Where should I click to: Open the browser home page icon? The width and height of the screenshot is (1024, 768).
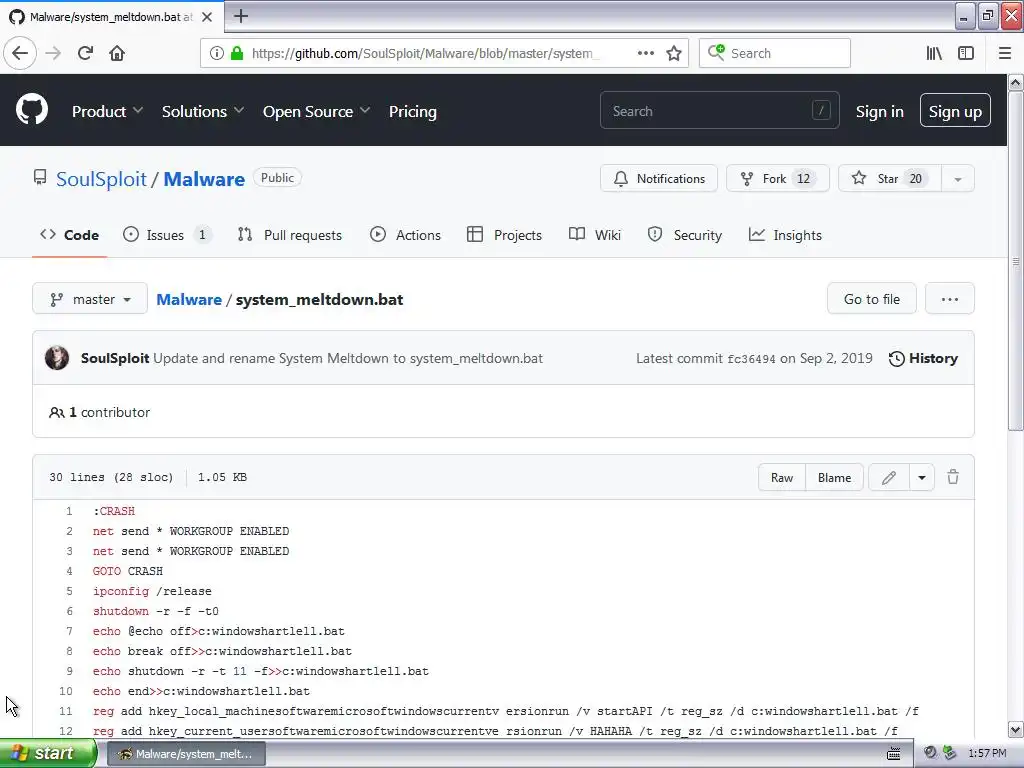point(117,53)
